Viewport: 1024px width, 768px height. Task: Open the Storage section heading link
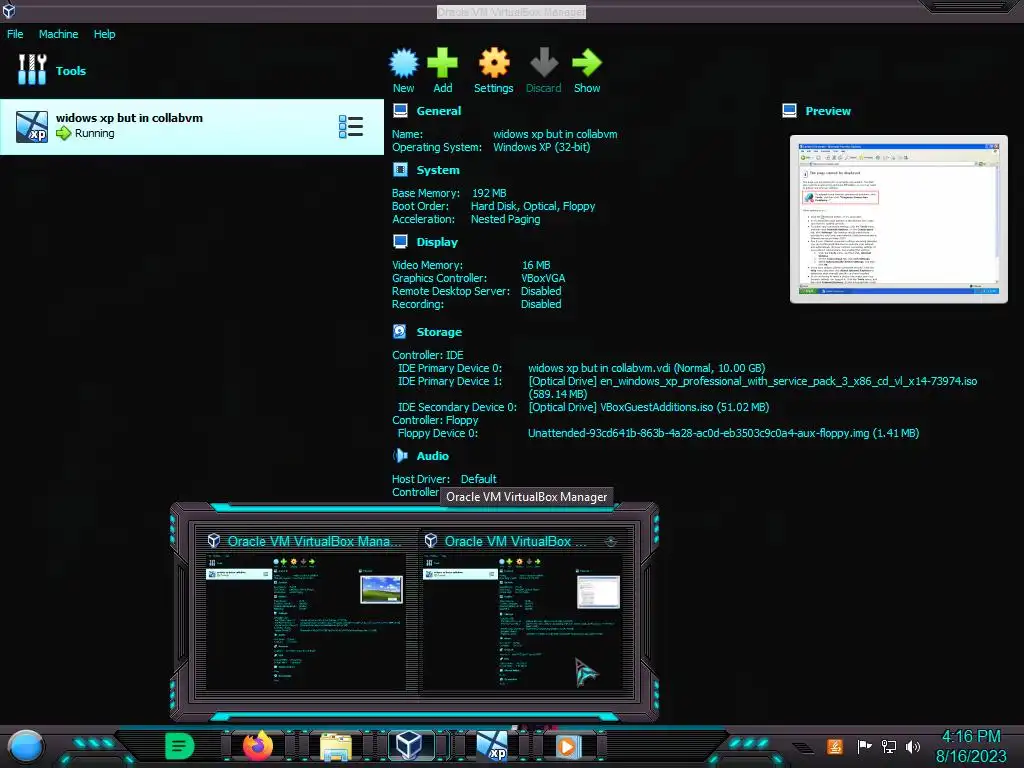tap(439, 332)
